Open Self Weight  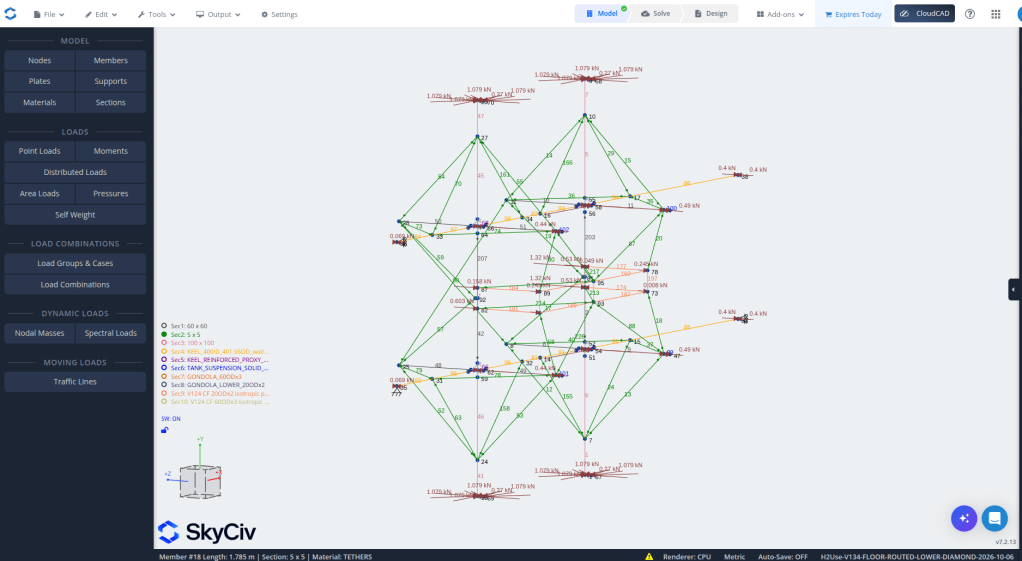[75, 214]
